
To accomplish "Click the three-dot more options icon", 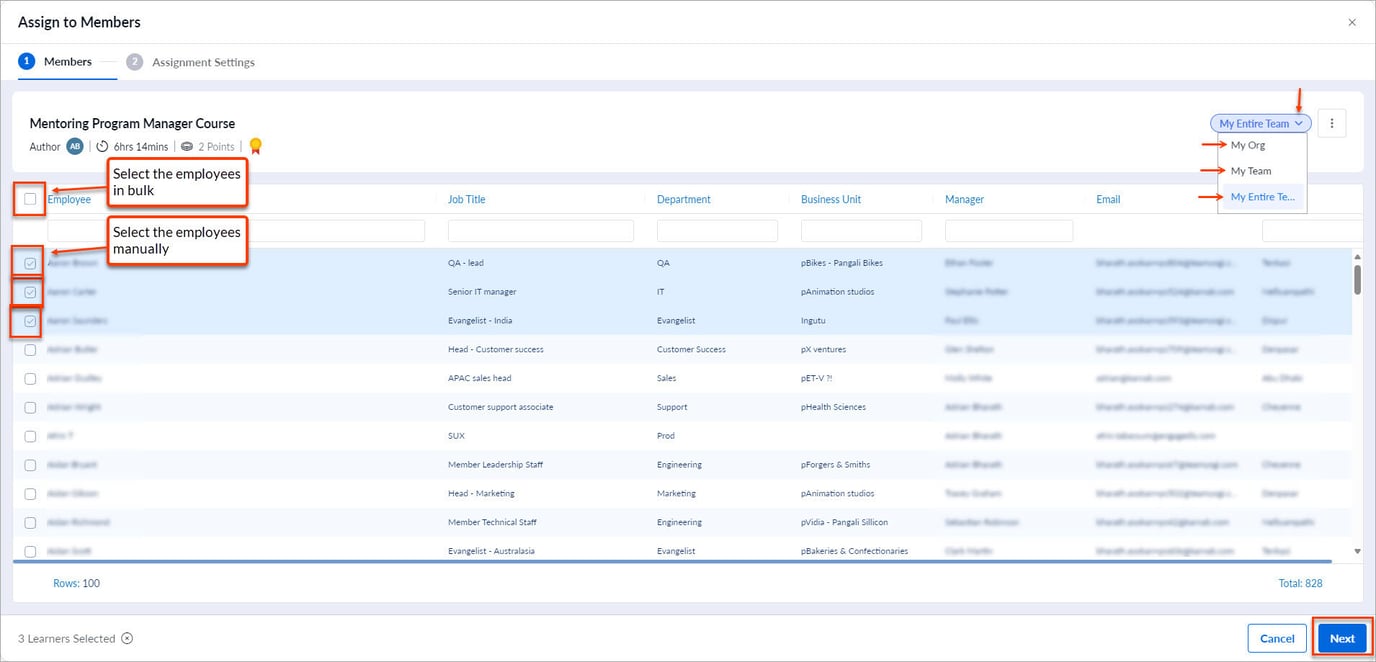I will point(1331,124).
